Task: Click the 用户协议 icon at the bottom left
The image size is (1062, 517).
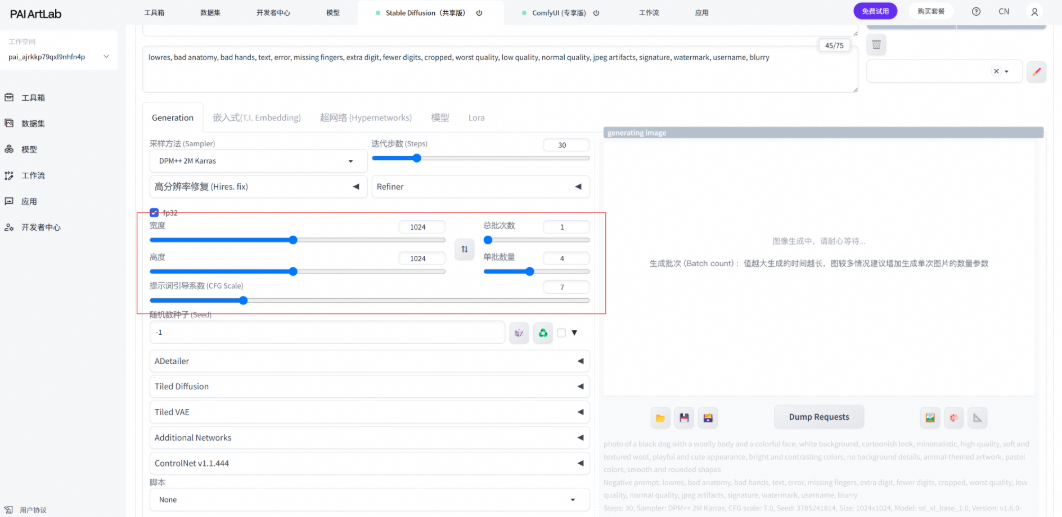Action: tap(9, 510)
